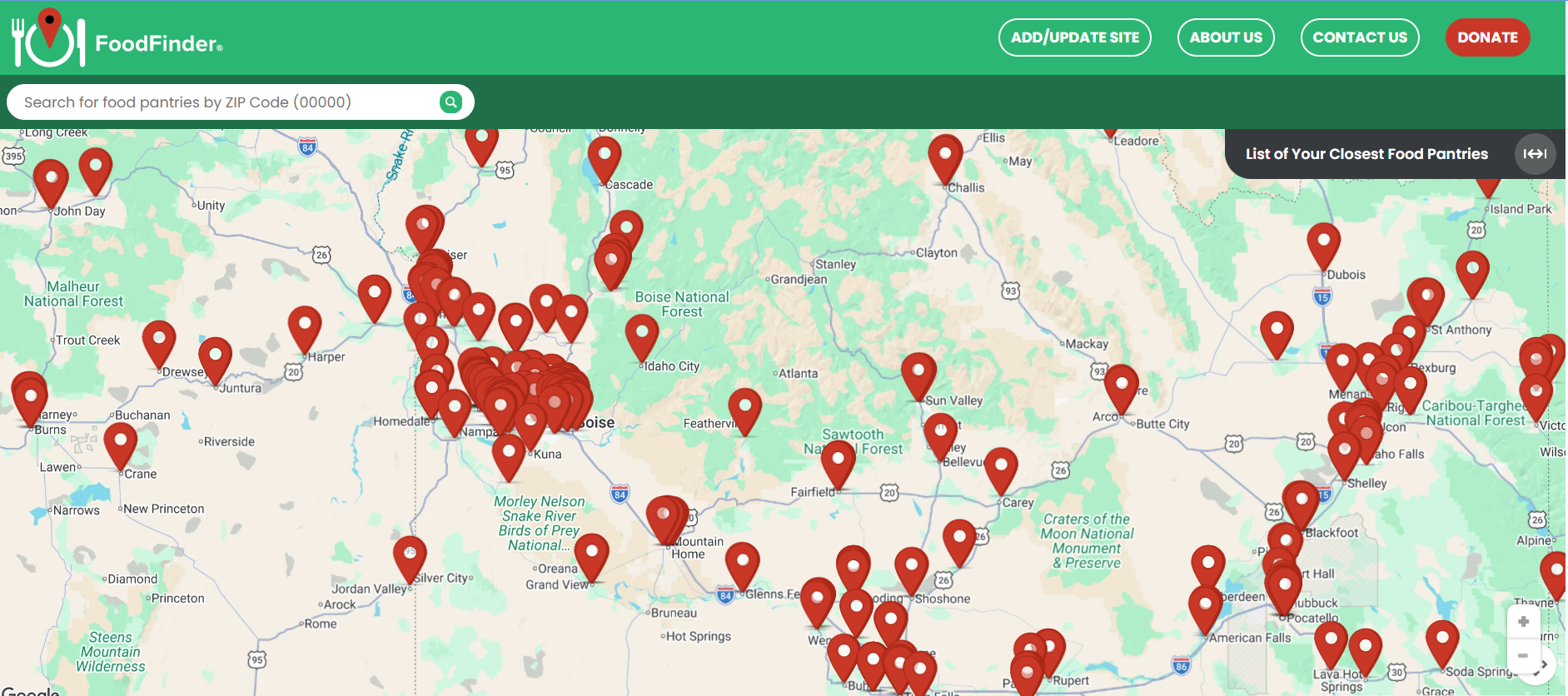
Task: Click the 'Malheur National Forest' map label
Action: click(x=73, y=294)
